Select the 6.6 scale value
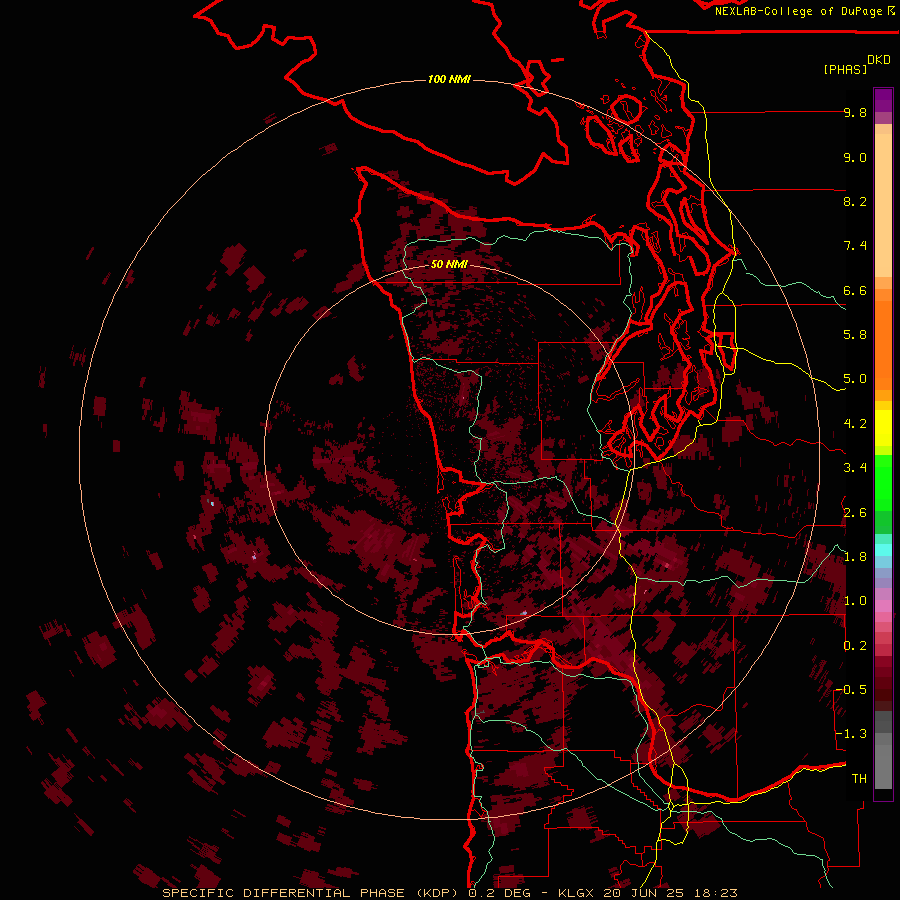 click(x=855, y=290)
